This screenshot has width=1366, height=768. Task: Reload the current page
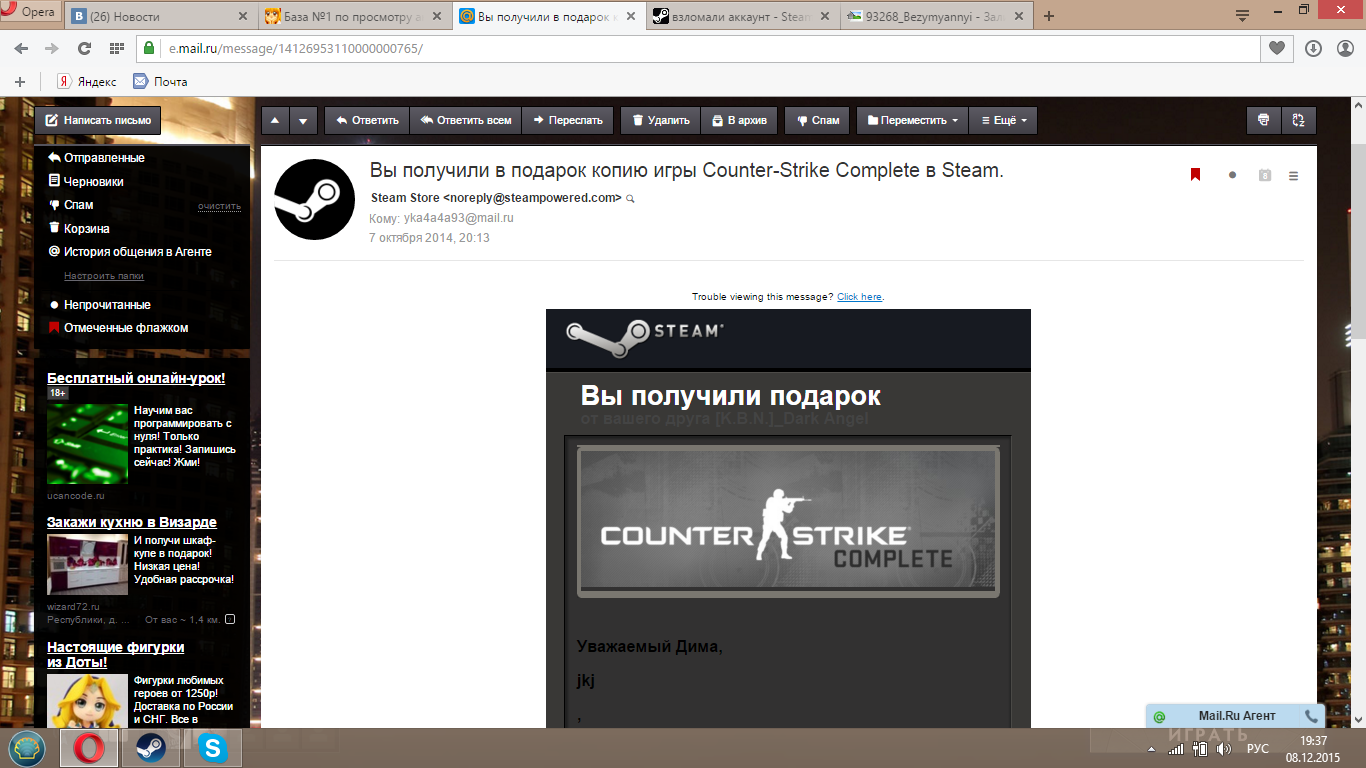click(x=84, y=48)
